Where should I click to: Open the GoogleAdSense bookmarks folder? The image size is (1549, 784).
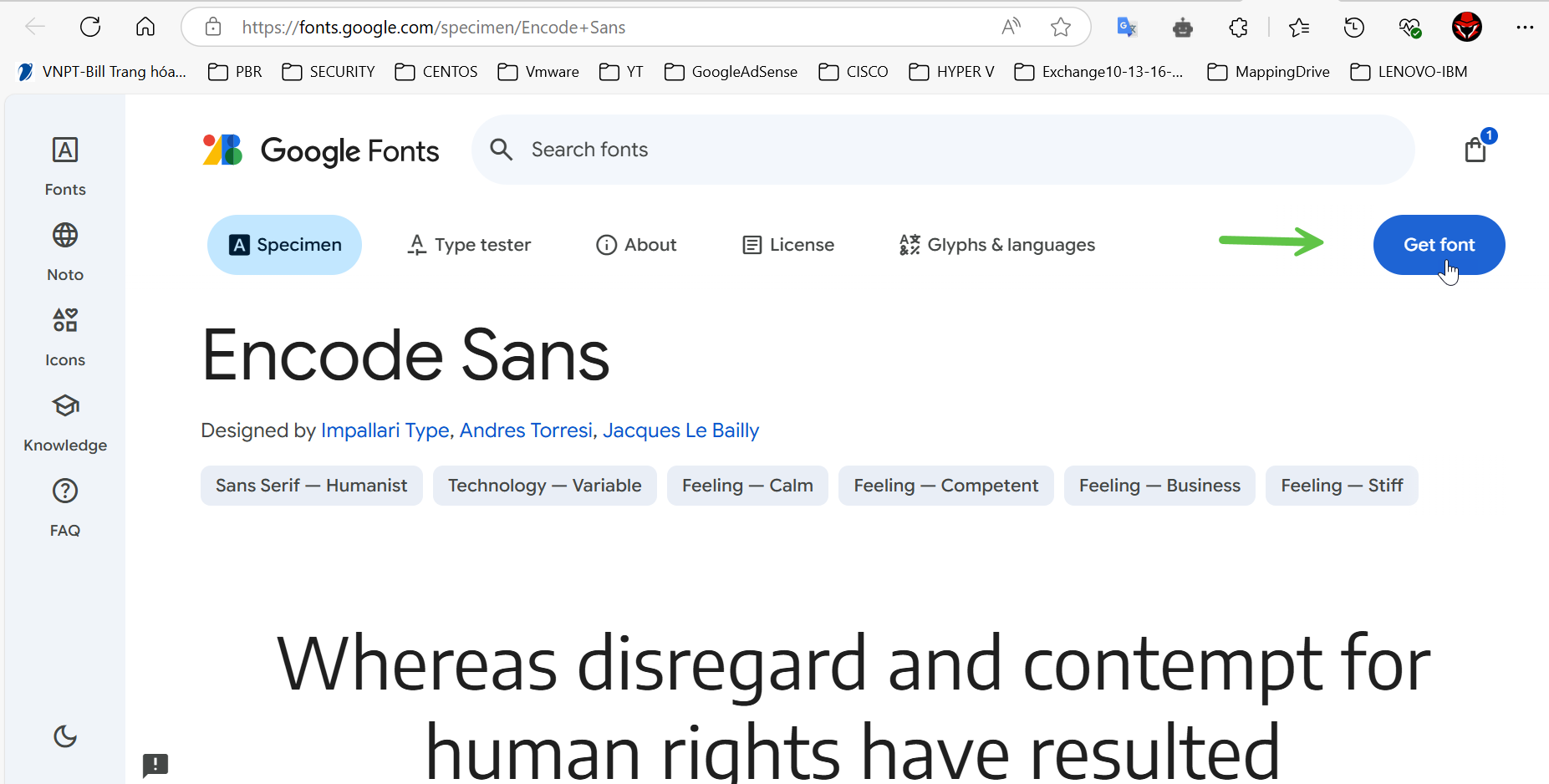click(x=731, y=72)
